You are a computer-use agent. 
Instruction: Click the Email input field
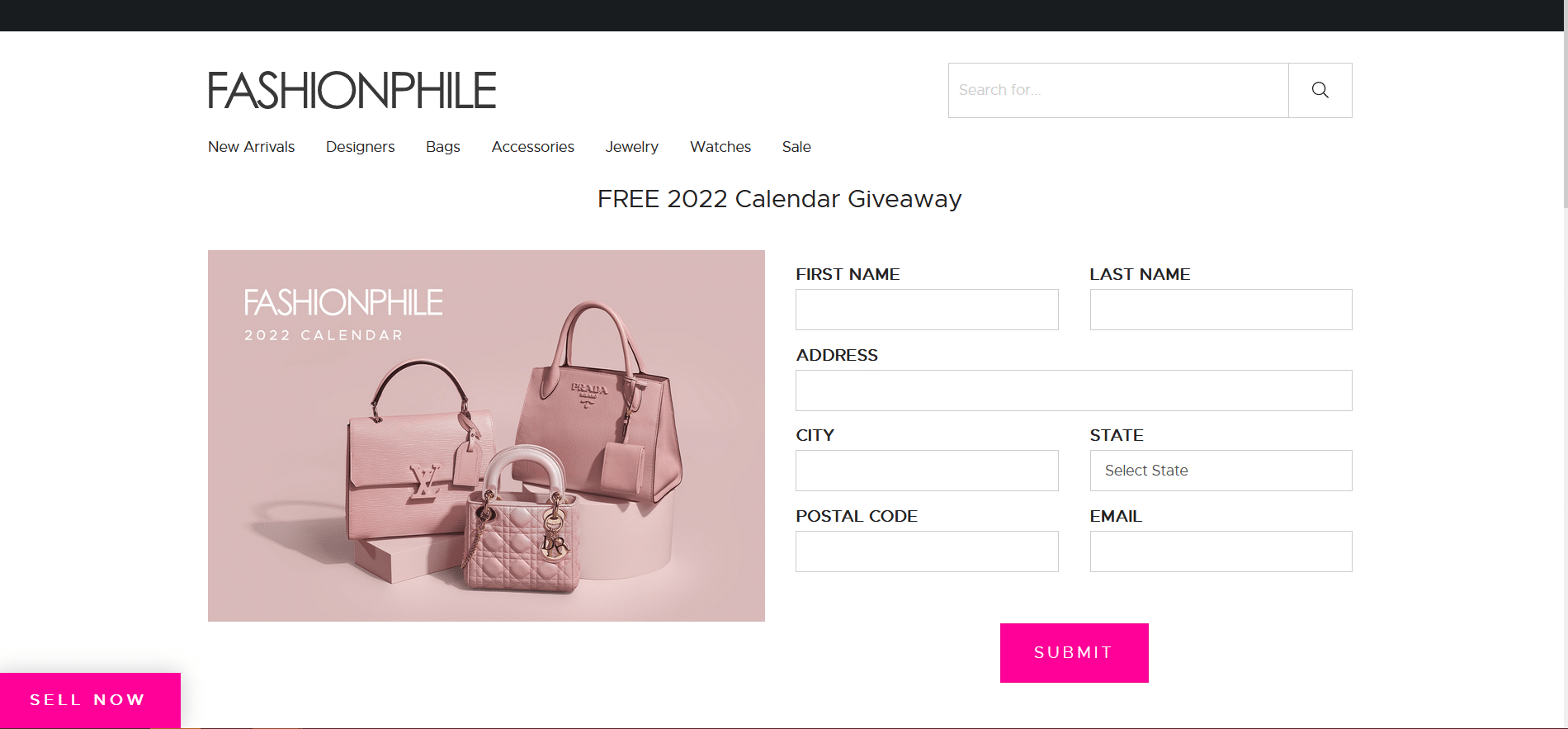click(x=1221, y=551)
